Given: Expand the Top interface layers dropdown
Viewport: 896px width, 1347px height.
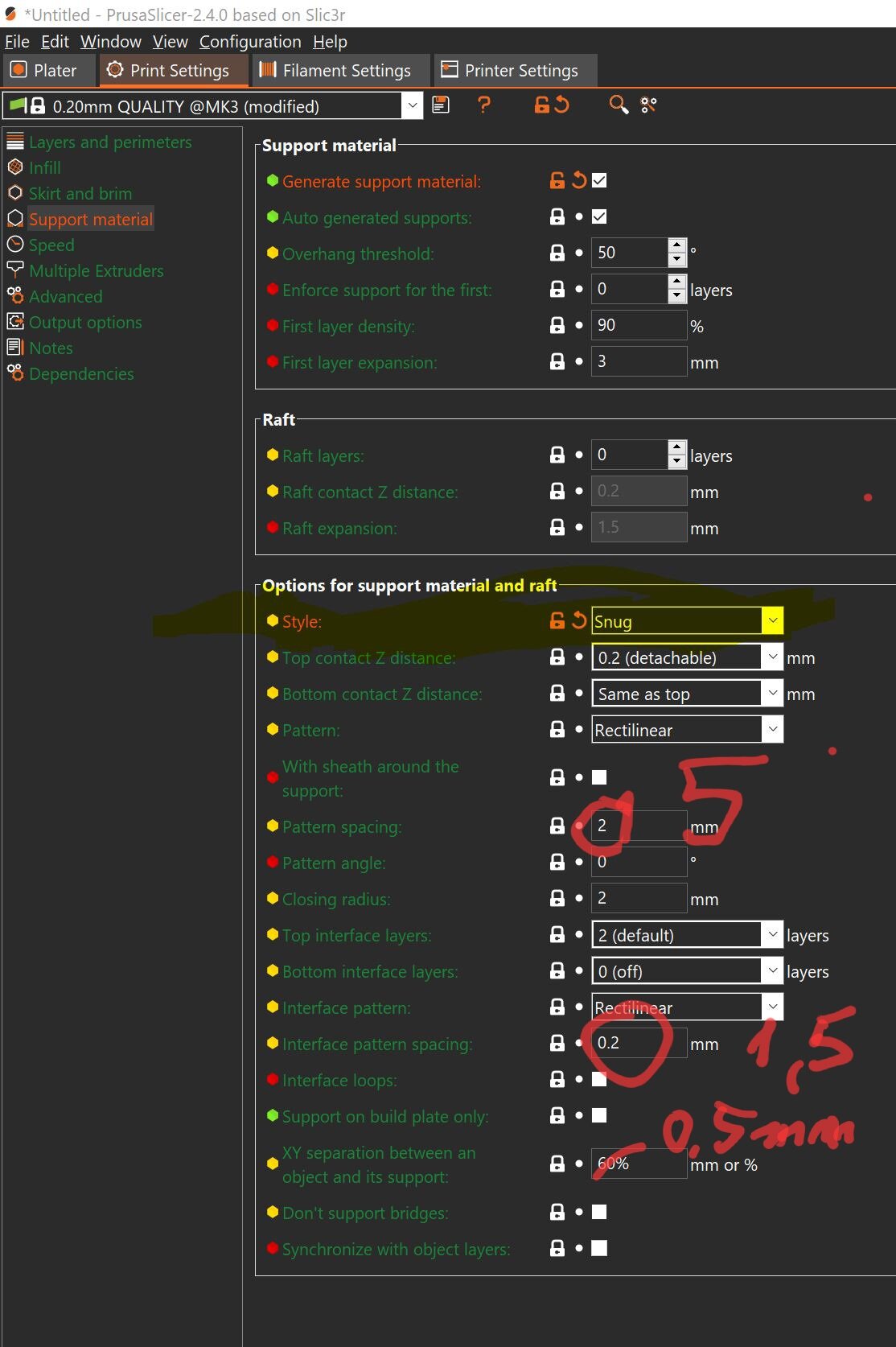Looking at the screenshot, I should click(772, 935).
